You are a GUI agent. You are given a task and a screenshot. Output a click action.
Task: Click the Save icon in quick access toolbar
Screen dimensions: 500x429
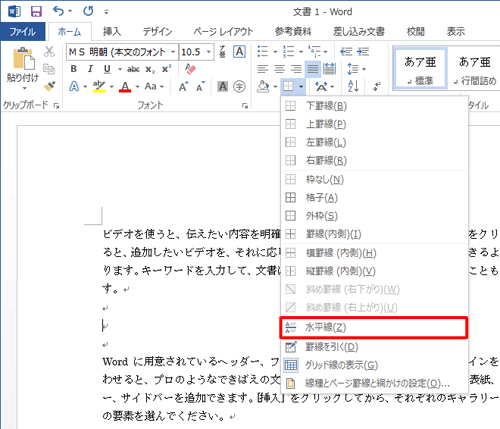tap(36, 12)
